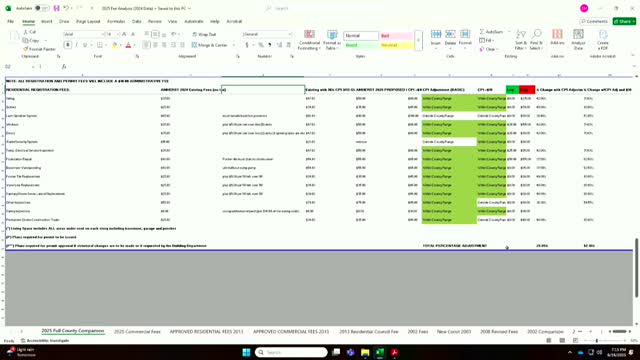Toggle Wrap Text for cell

point(204,35)
